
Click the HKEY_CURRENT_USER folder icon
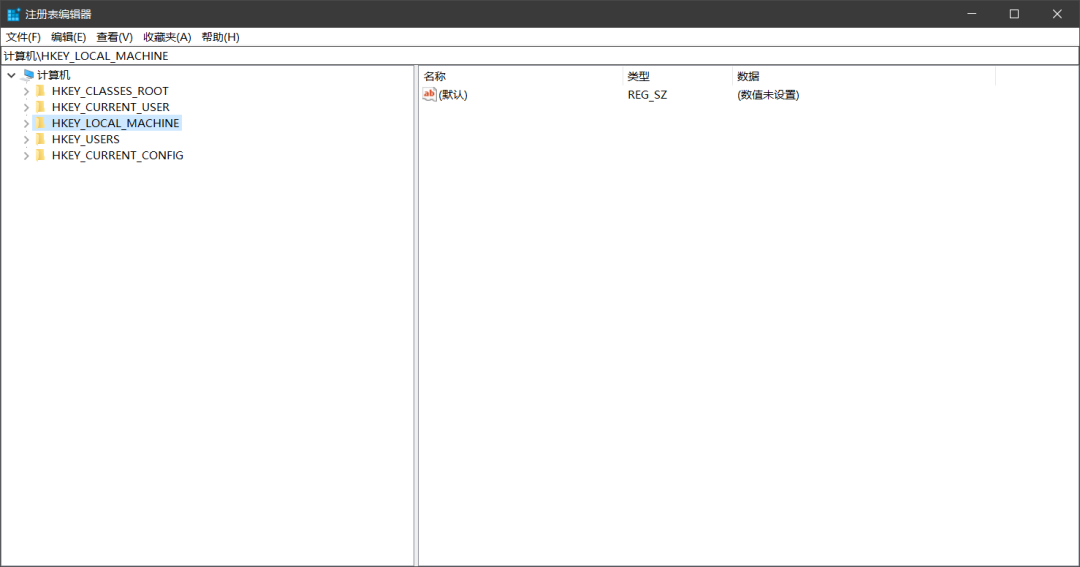tap(41, 107)
